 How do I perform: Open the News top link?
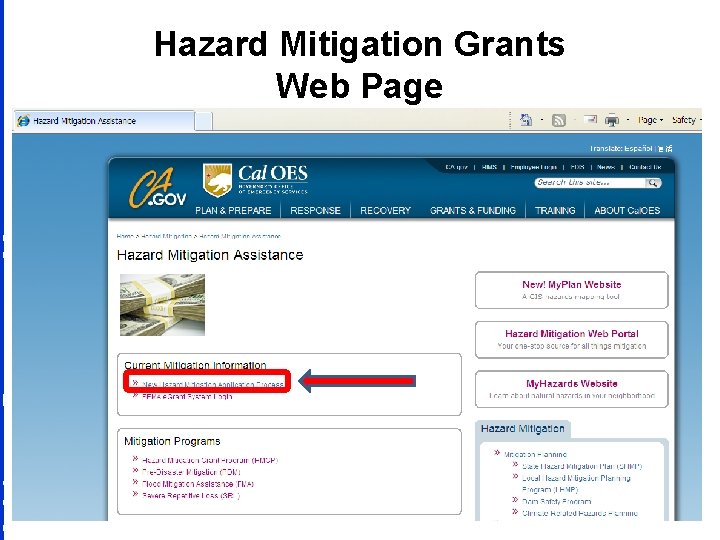point(606,167)
